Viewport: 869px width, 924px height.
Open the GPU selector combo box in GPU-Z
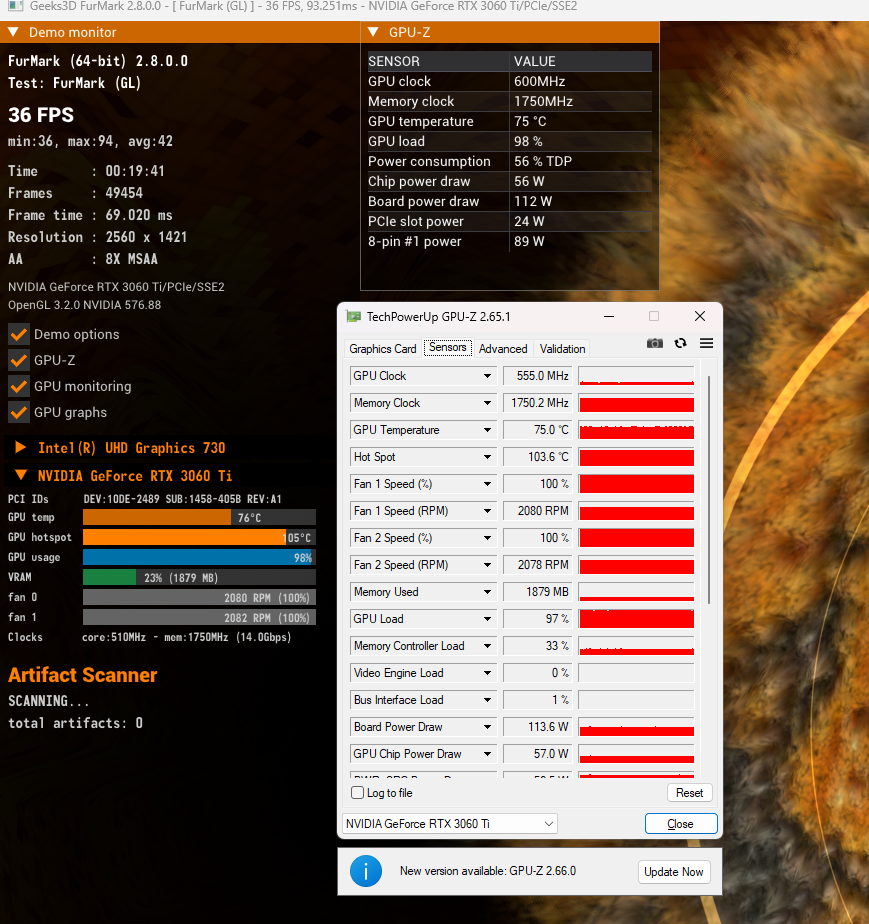[450, 824]
